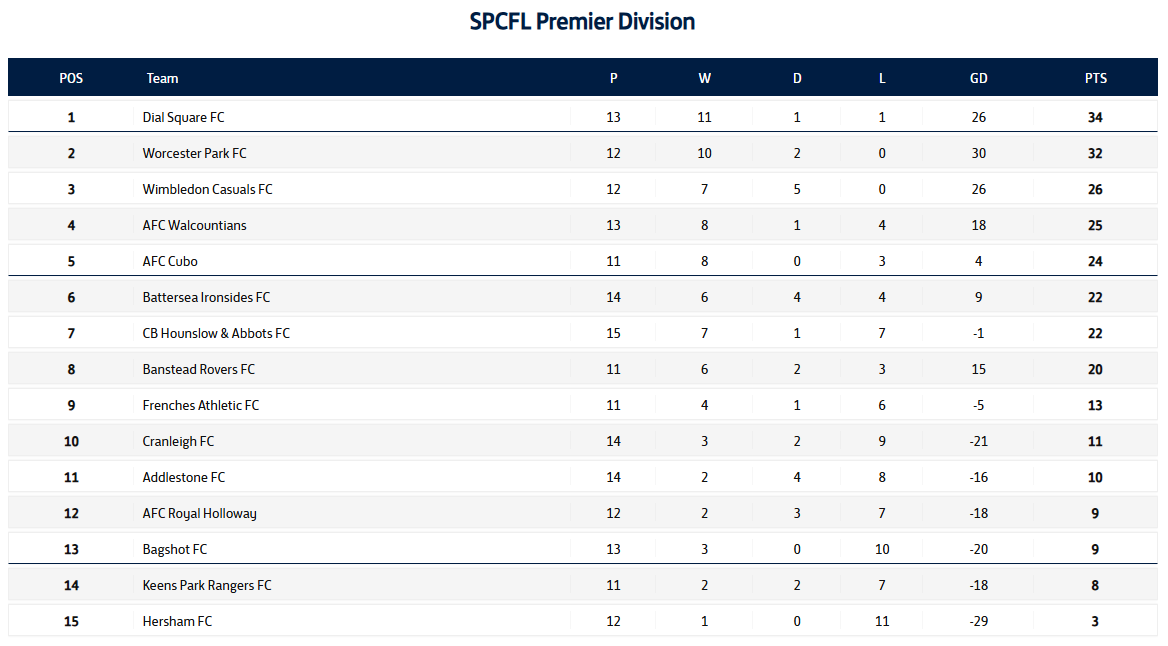Select Bagshot FC team name
1168x646 pixels.
click(x=175, y=549)
